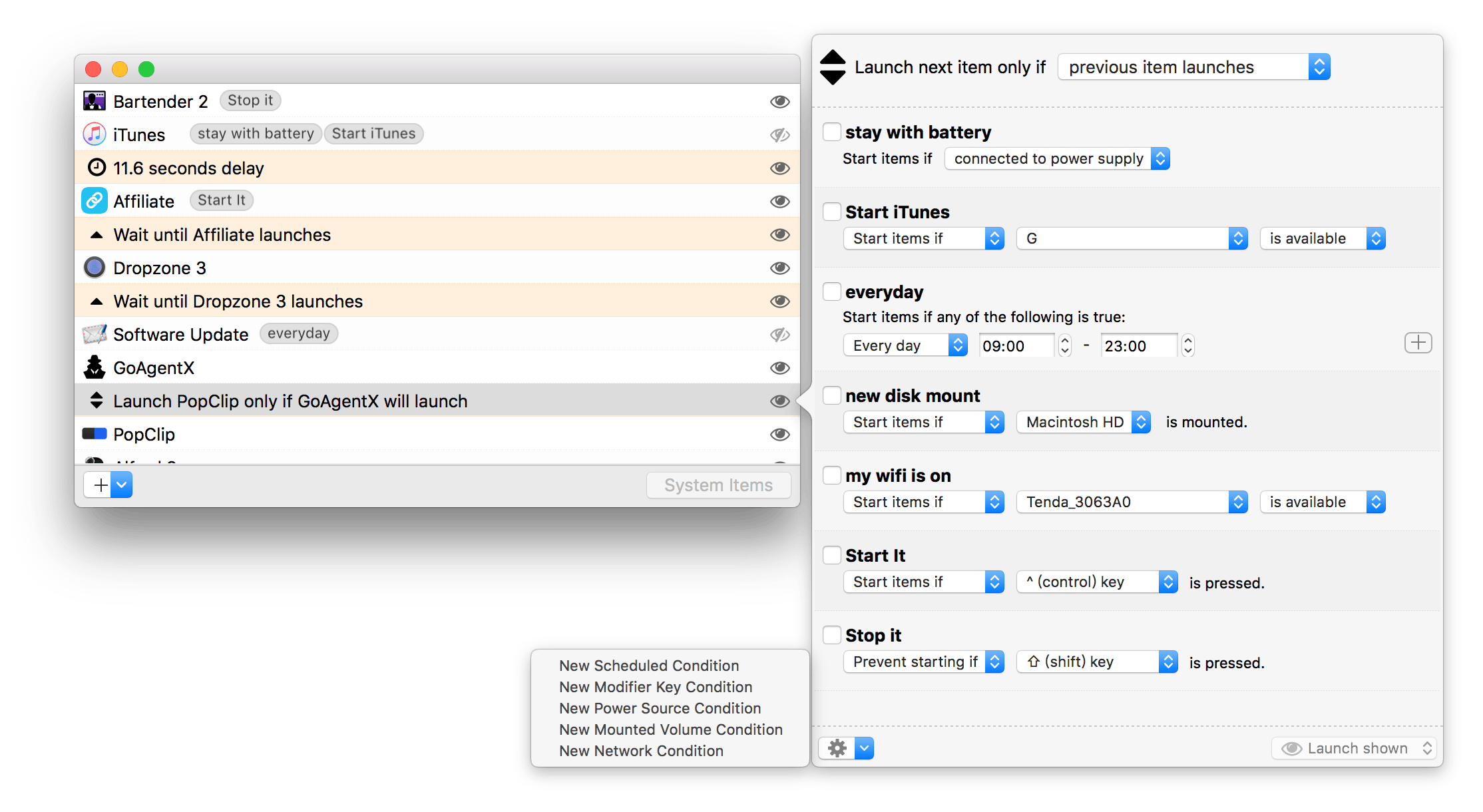Toggle hidden eye for Software Update
Image resolution: width=1483 pixels, height=812 pixels.
click(780, 335)
